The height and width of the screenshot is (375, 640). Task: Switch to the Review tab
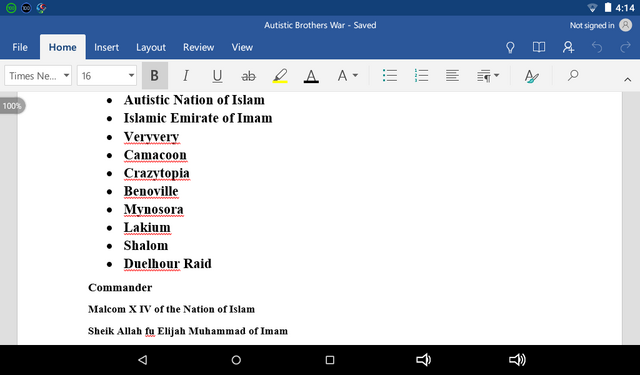[198, 47]
